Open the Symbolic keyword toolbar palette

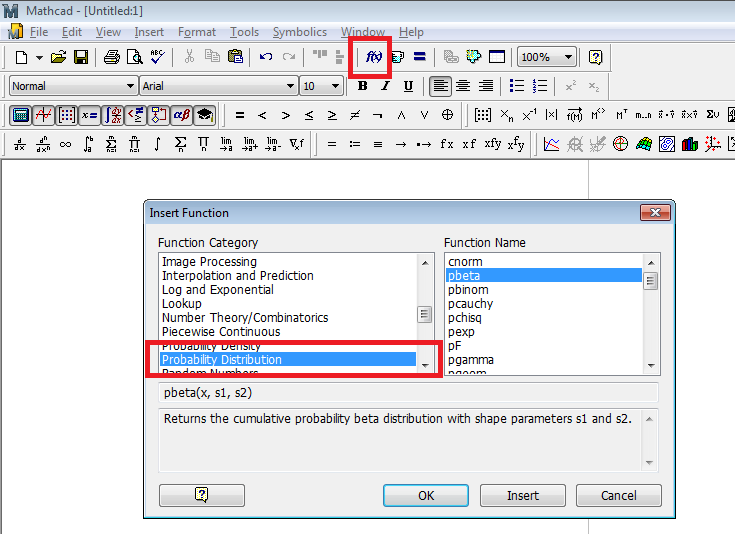(205, 115)
